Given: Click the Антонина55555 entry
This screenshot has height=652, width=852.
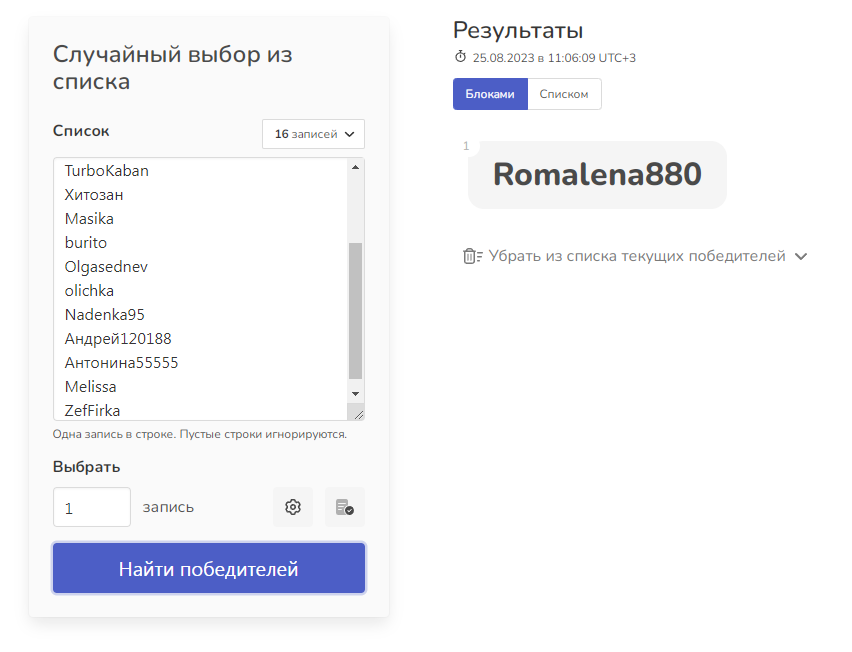Looking at the screenshot, I should (121, 362).
